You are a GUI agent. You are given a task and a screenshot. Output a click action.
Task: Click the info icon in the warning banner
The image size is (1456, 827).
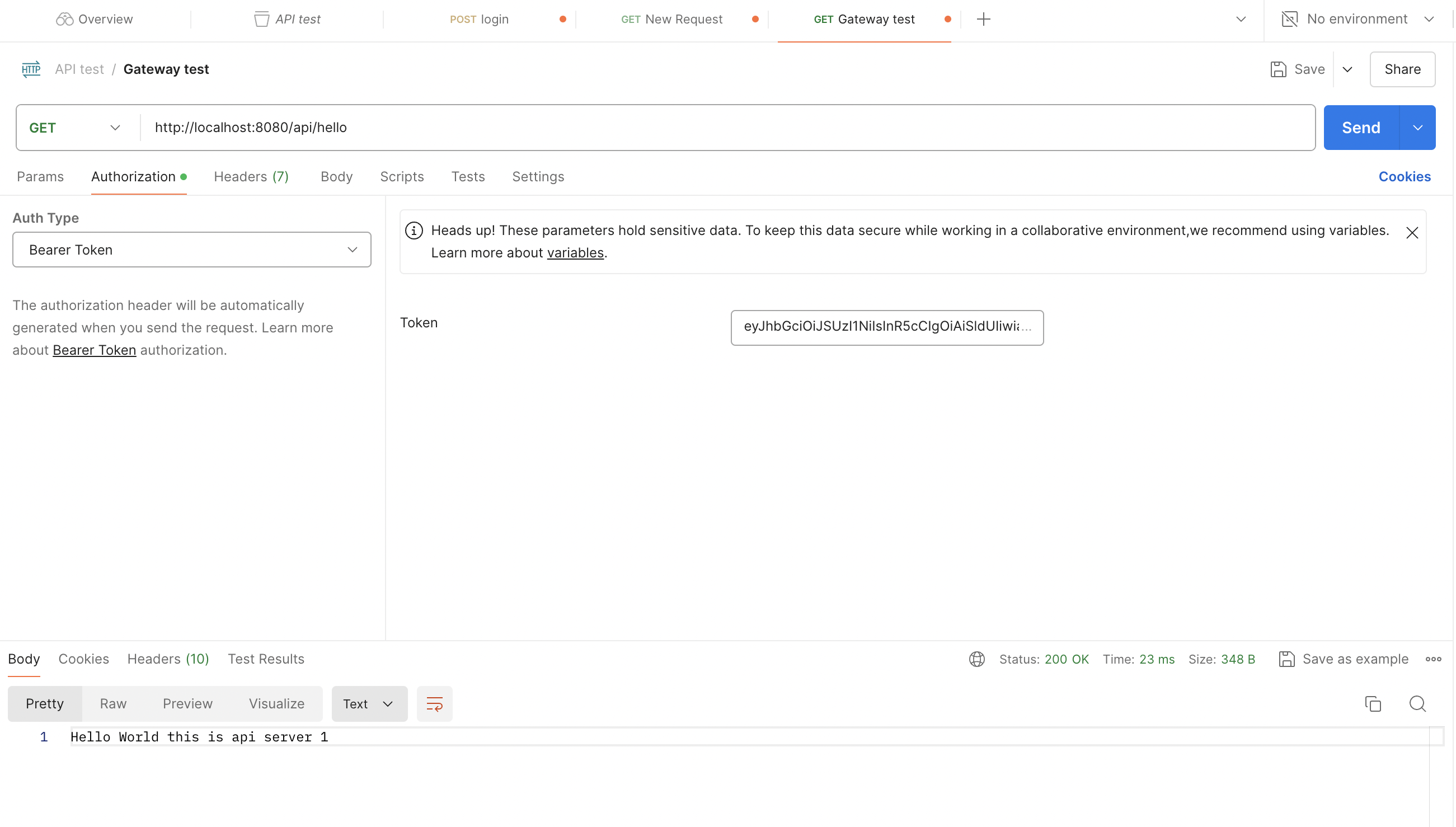[414, 231]
